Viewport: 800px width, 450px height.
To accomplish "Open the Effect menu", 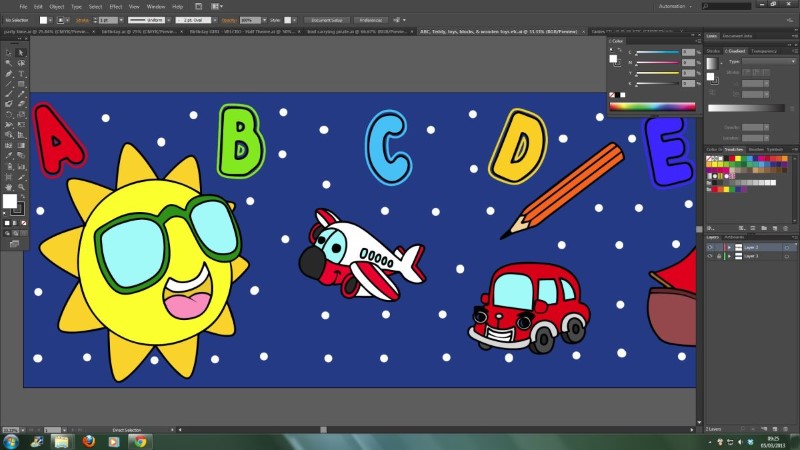I will tap(116, 6).
